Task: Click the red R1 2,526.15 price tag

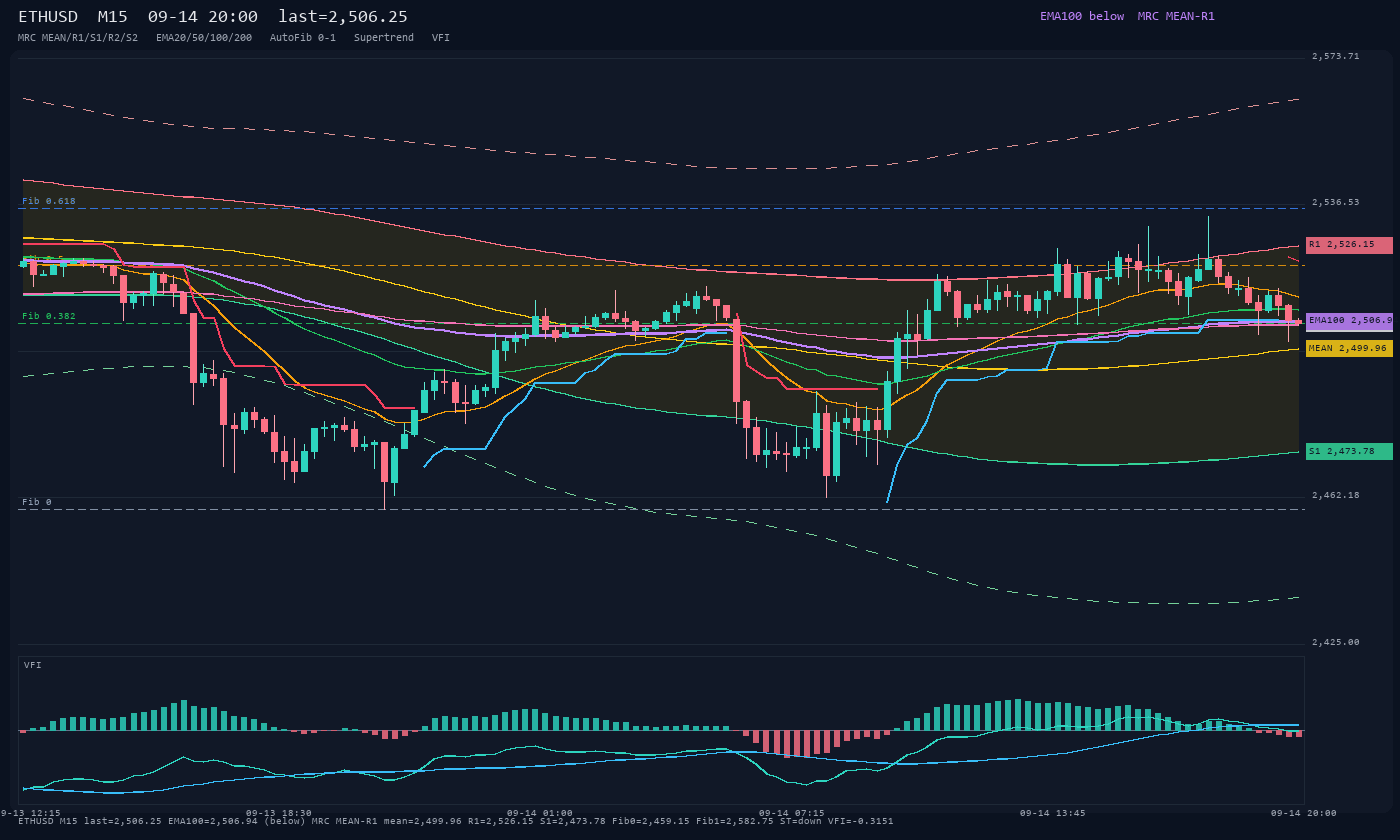Action: point(1349,245)
